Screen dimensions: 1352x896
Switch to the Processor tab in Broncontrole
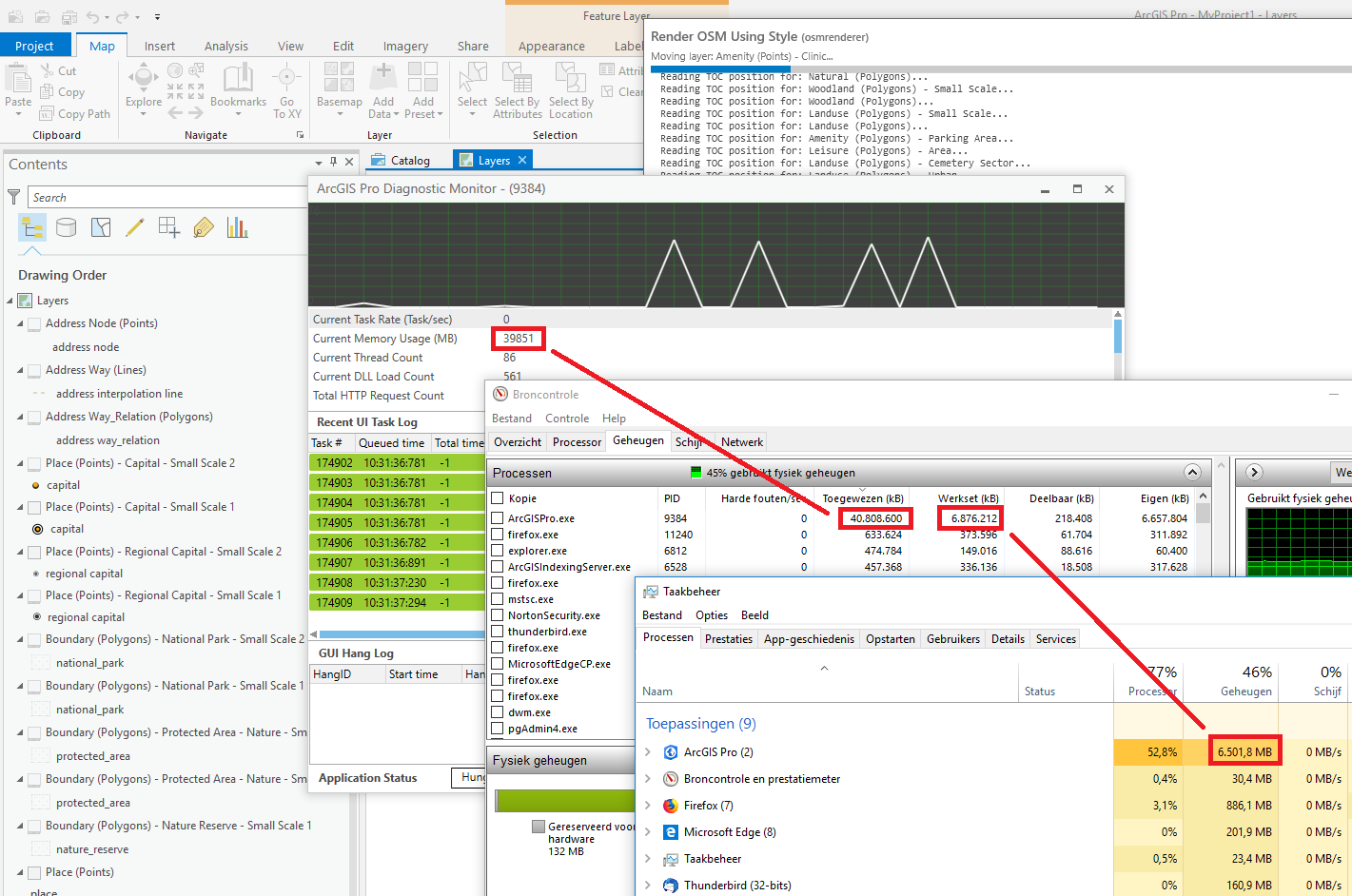[578, 442]
